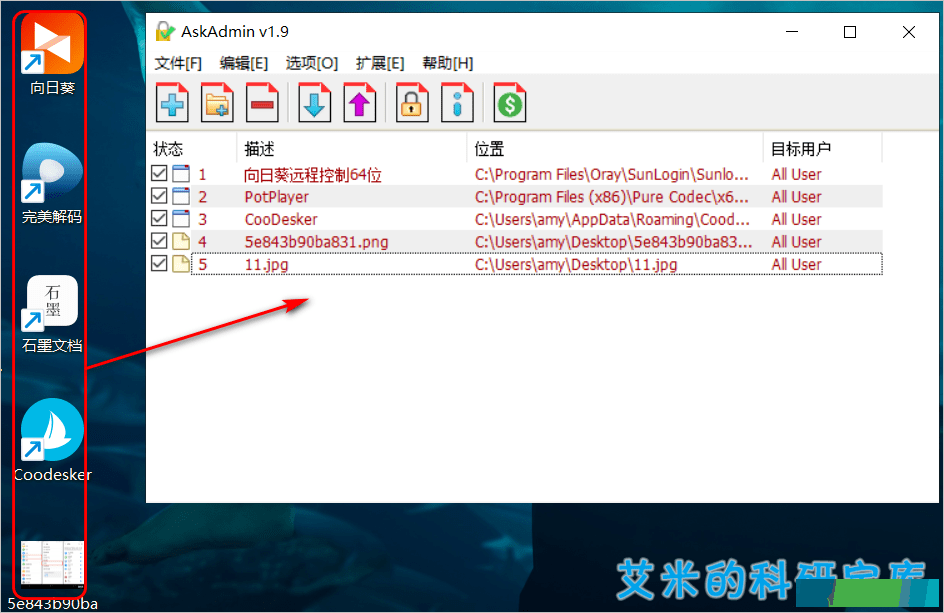Open the 帮助[H] menu
The height and width of the screenshot is (613, 944).
(448, 63)
